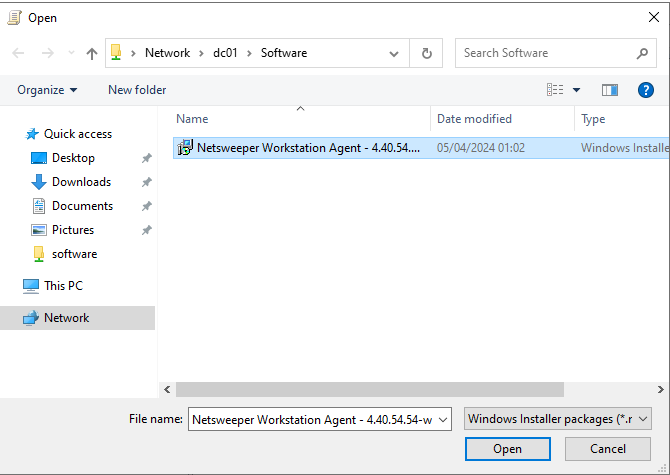Click the Refresh button next to address bar
The image size is (670, 475).
[427, 53]
